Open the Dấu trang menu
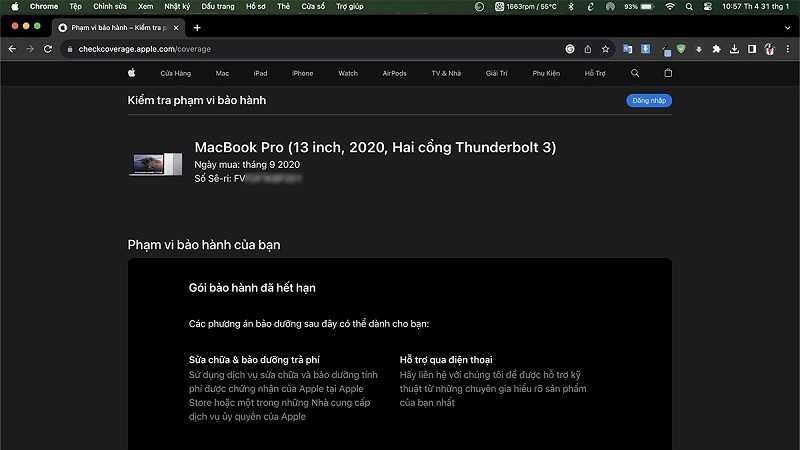 [x=218, y=7]
